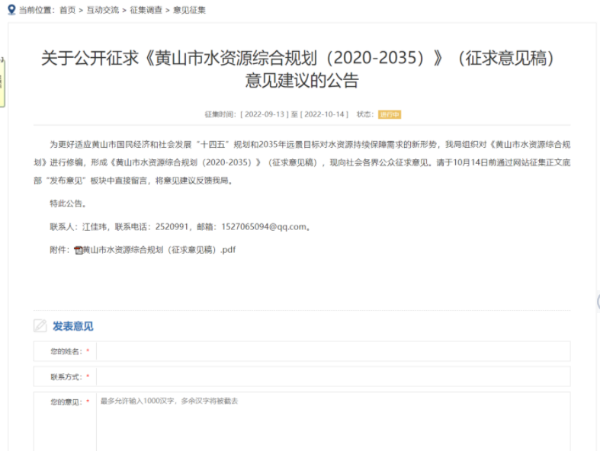Focus the 联系方式 input field
The height and width of the screenshot is (451, 600).
tap(332, 377)
